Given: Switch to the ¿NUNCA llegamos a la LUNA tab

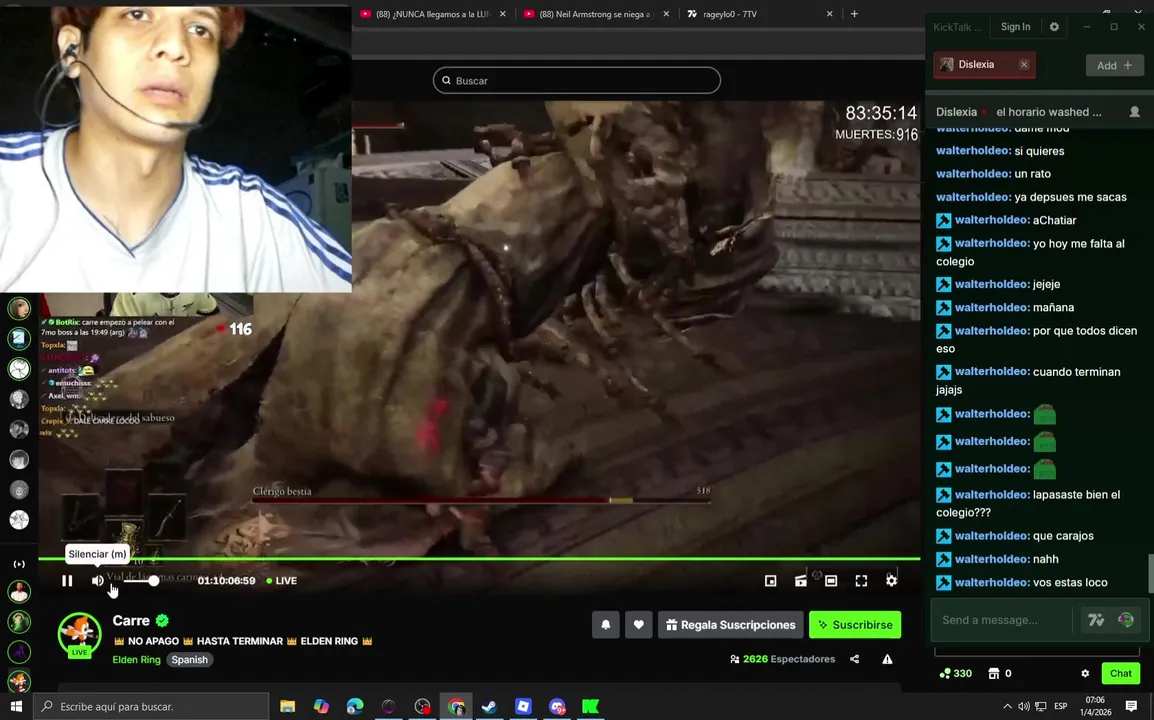Looking at the screenshot, I should pyautogui.click(x=431, y=14).
